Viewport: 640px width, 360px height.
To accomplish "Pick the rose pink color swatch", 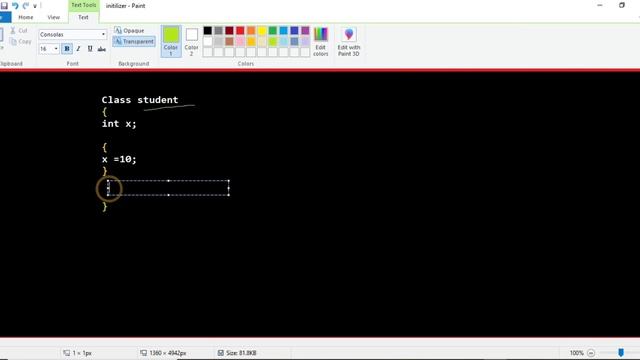I will tap(240, 41).
